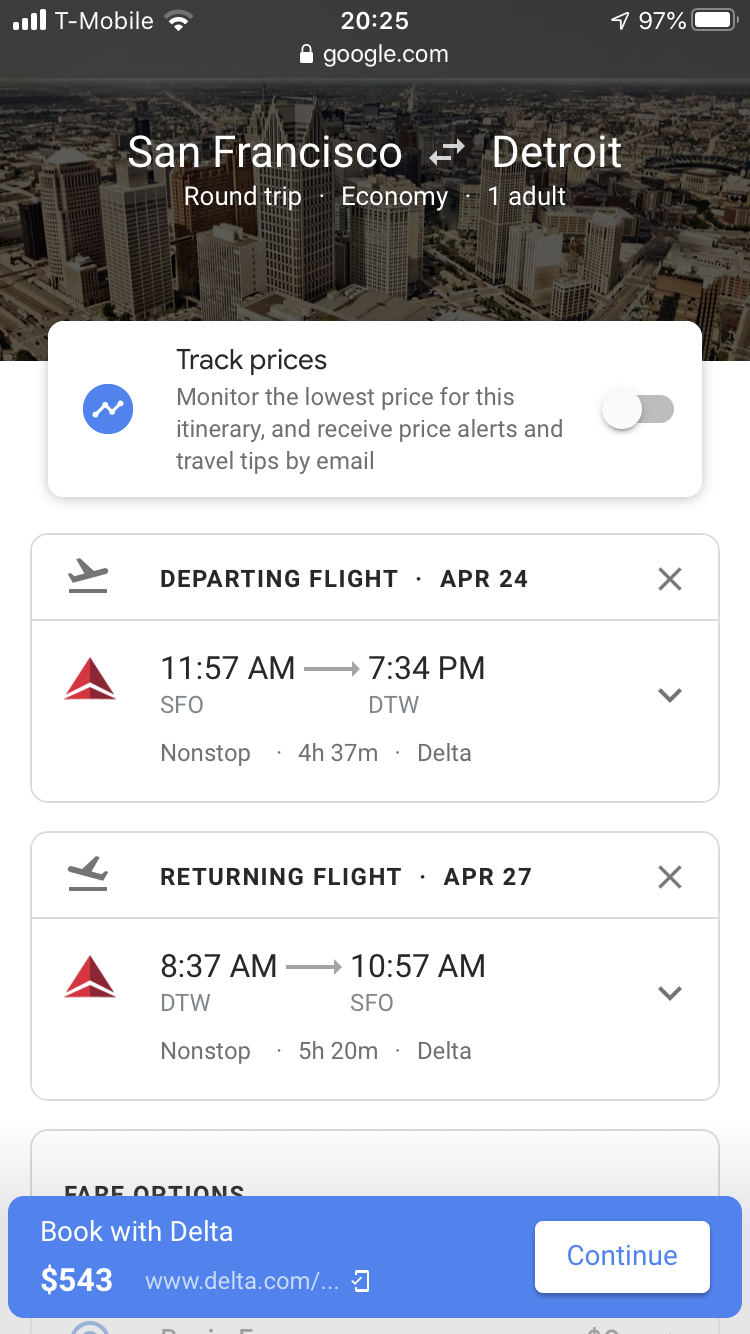Expand the 11:57 AM departing flight details
This screenshot has width=750, height=1334.
[x=670, y=695]
